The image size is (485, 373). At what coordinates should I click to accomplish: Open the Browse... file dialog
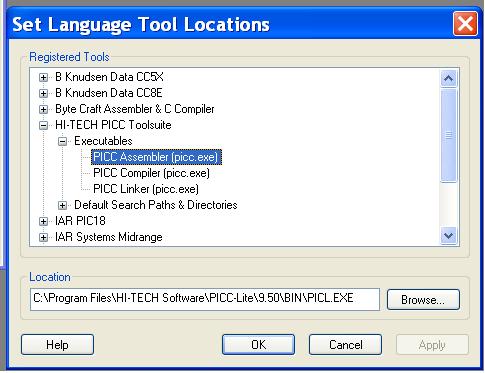tap(423, 300)
